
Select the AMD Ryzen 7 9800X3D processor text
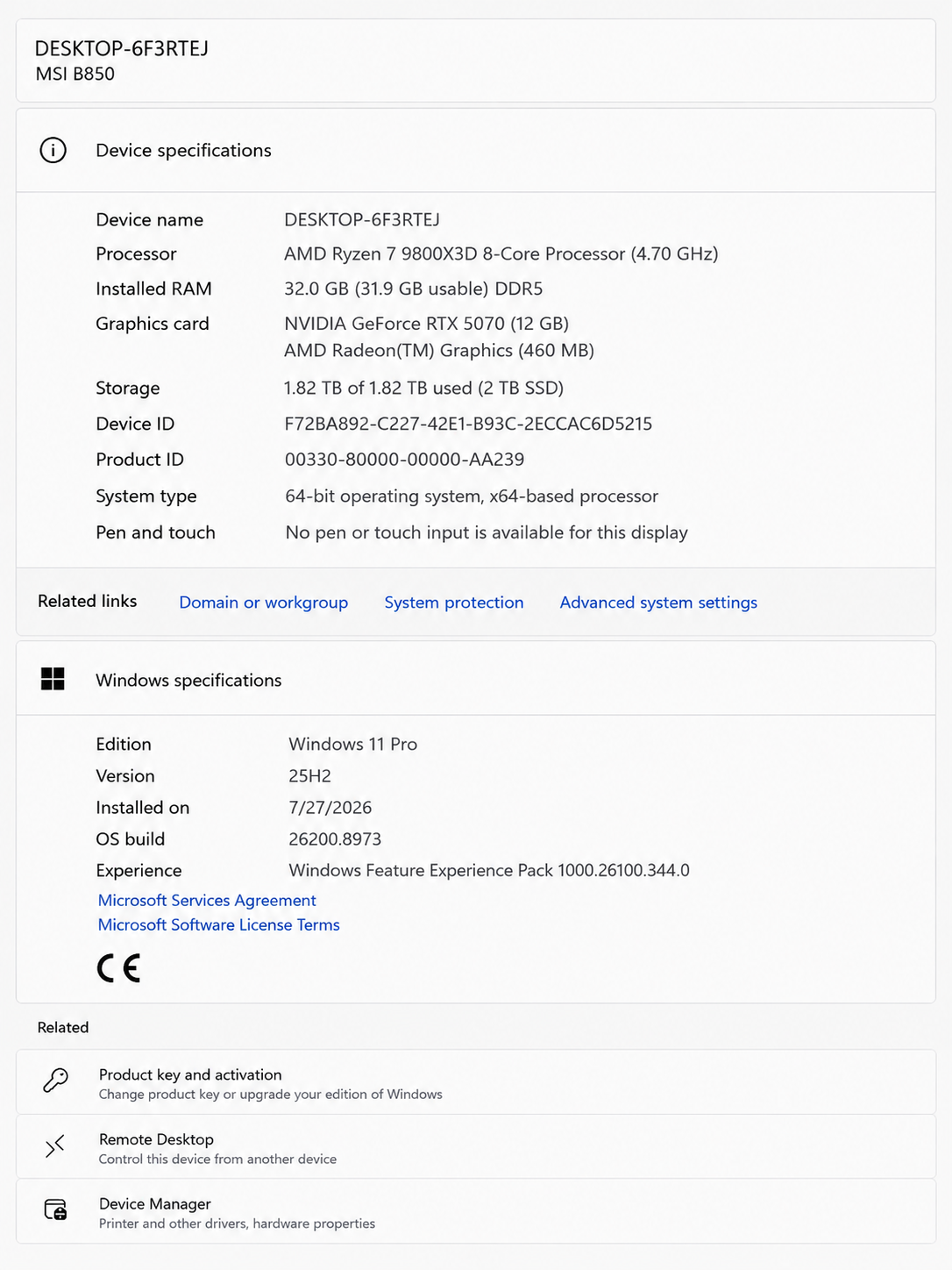501,254
